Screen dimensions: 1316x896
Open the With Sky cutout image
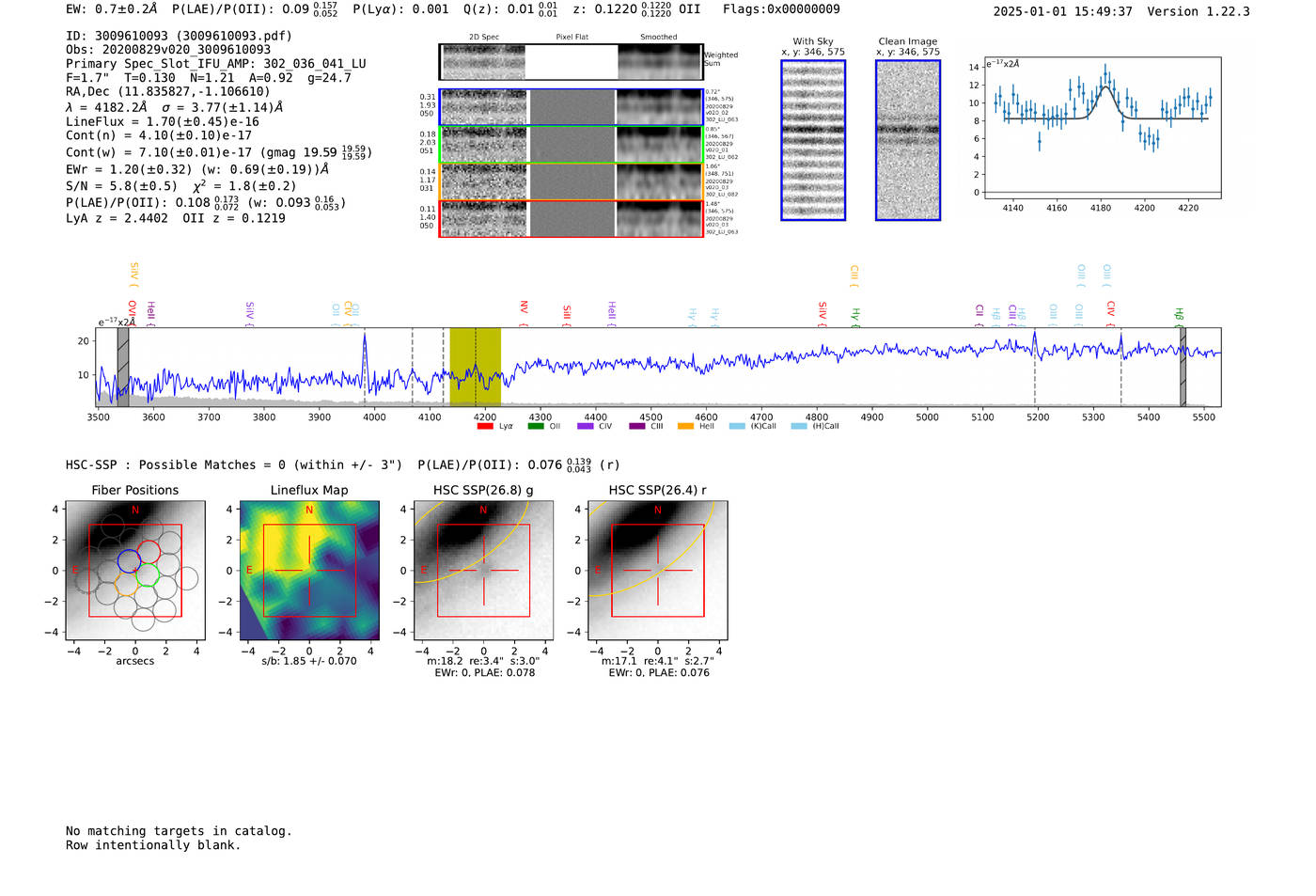pos(813,140)
